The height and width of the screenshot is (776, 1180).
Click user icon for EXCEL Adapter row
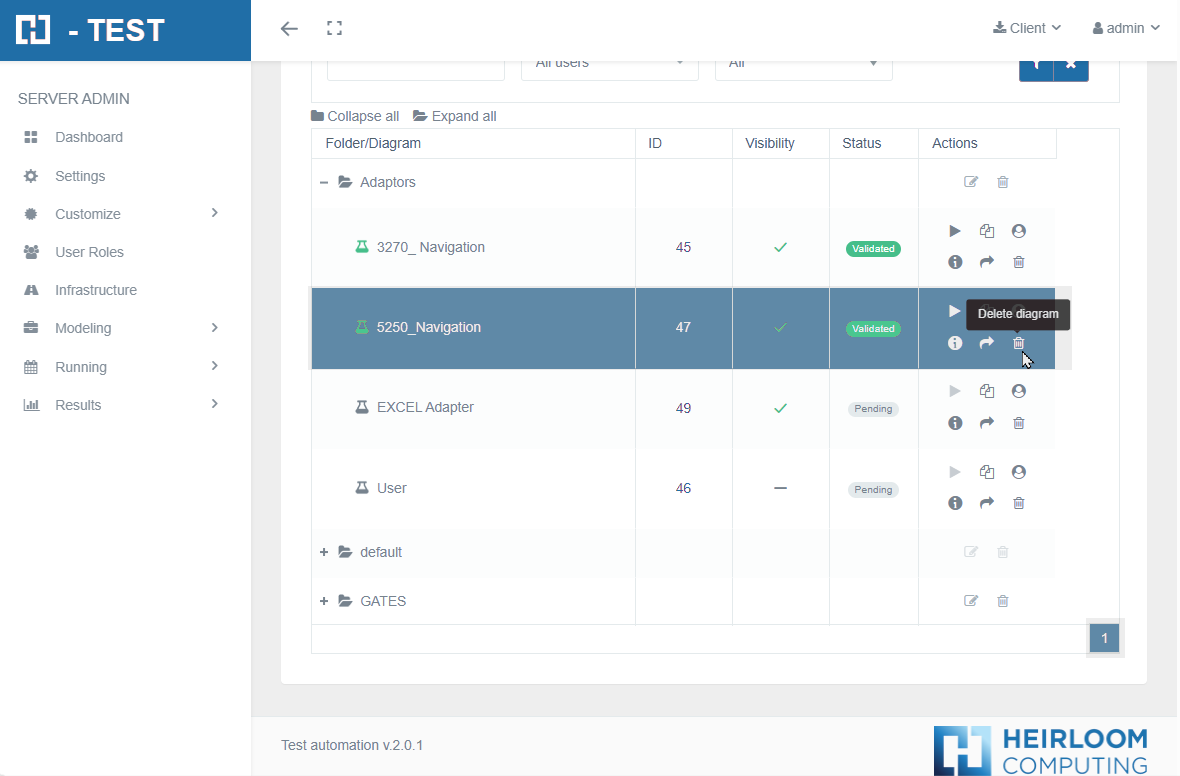pyautogui.click(x=1018, y=391)
